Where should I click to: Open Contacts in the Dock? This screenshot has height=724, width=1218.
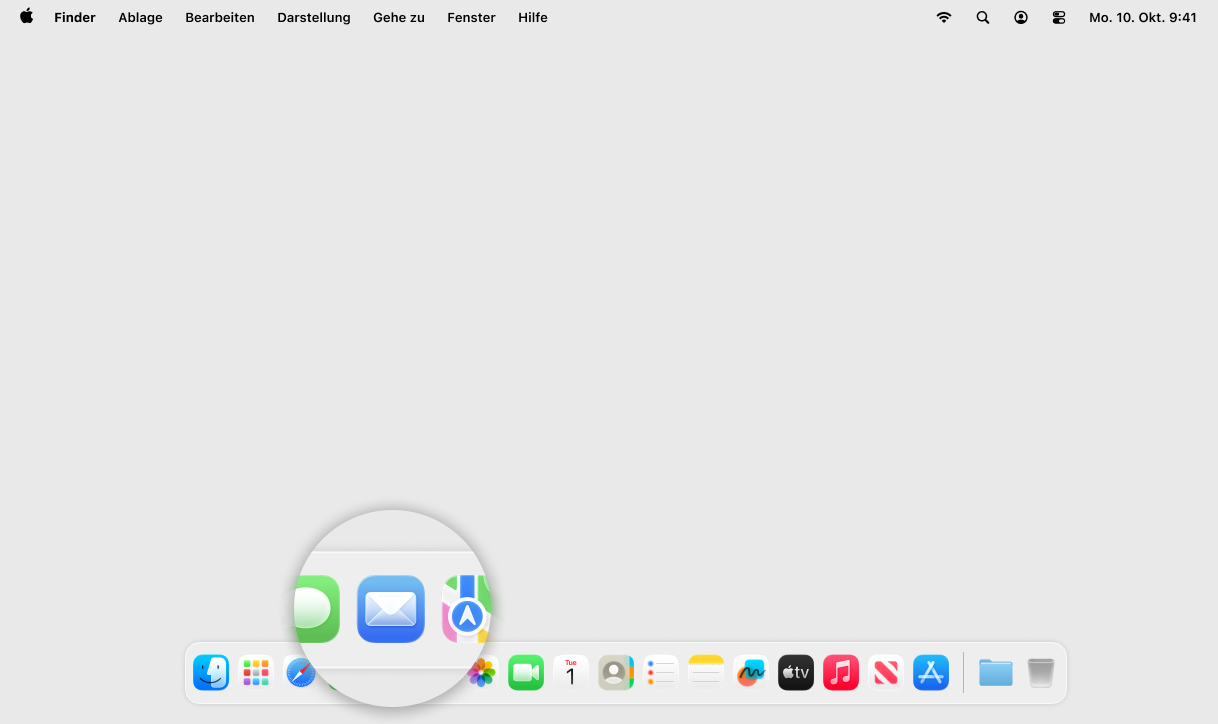[616, 673]
